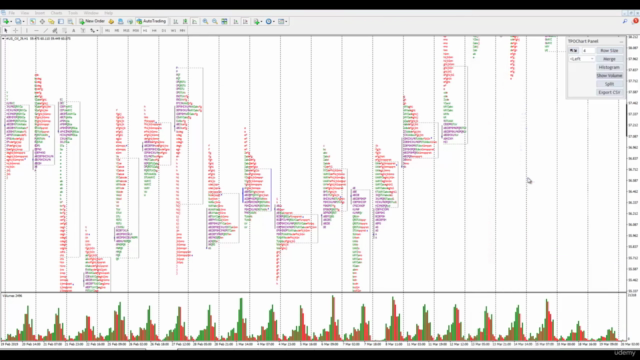Viewport: 640px width, 360px height.
Task: Switch to Line Chart display
Action: tap(195, 21)
